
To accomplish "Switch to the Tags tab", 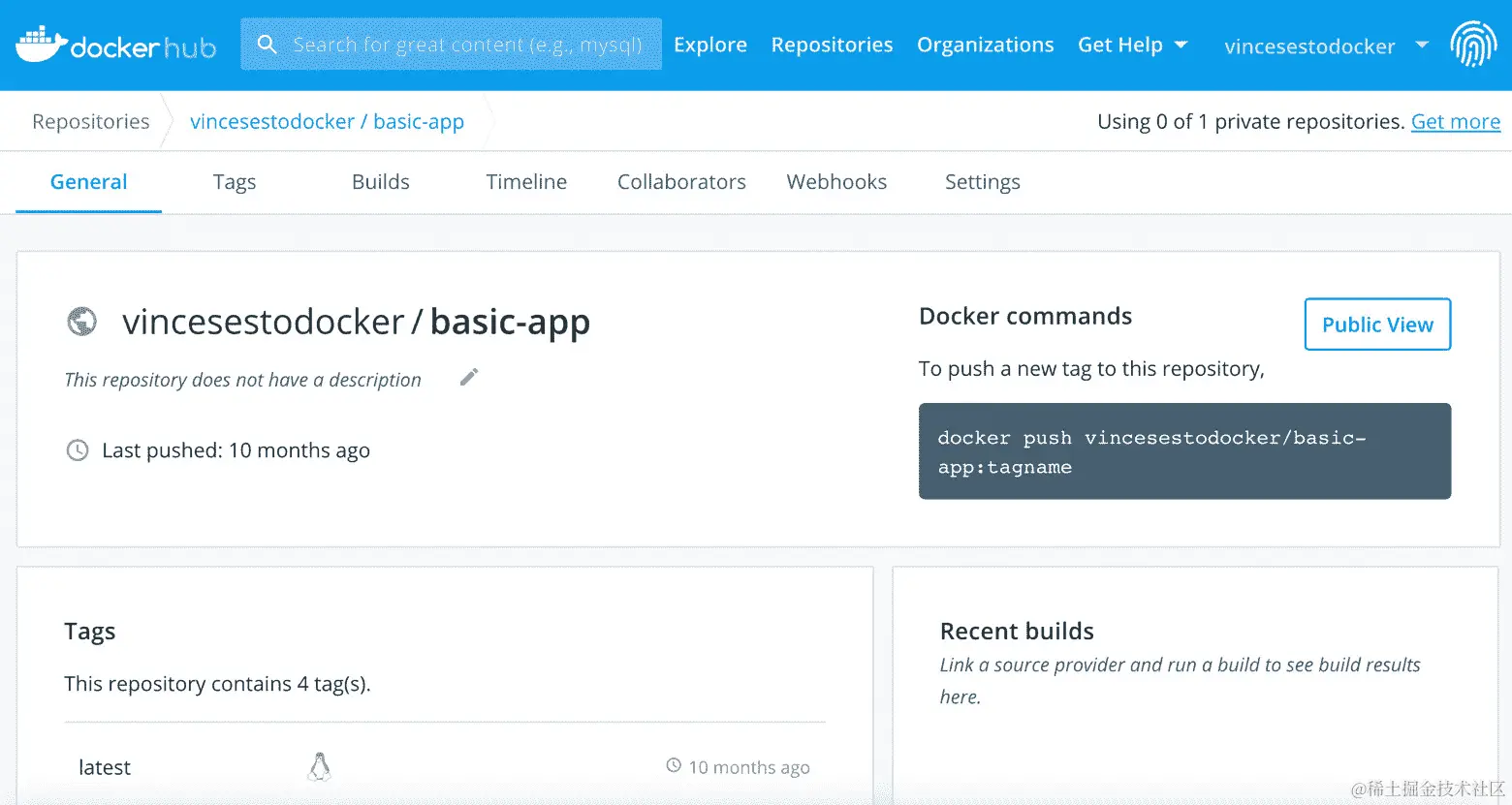I will click(x=234, y=181).
